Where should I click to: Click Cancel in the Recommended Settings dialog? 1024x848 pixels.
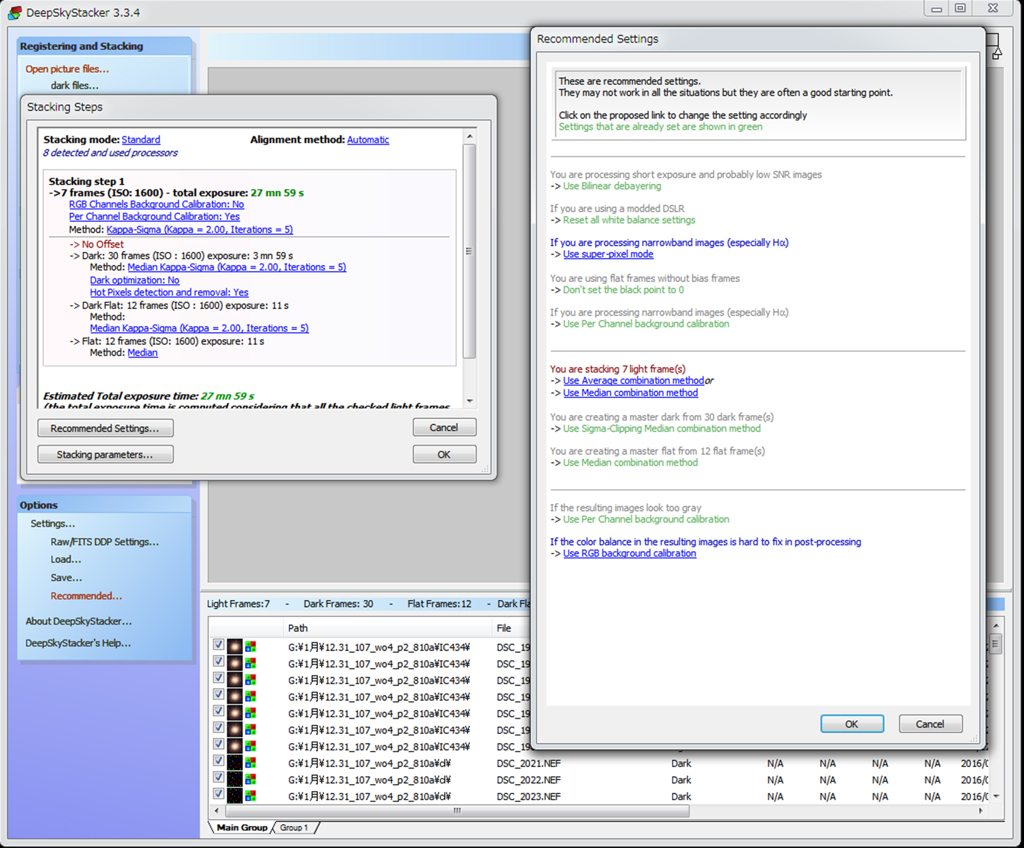(x=930, y=724)
